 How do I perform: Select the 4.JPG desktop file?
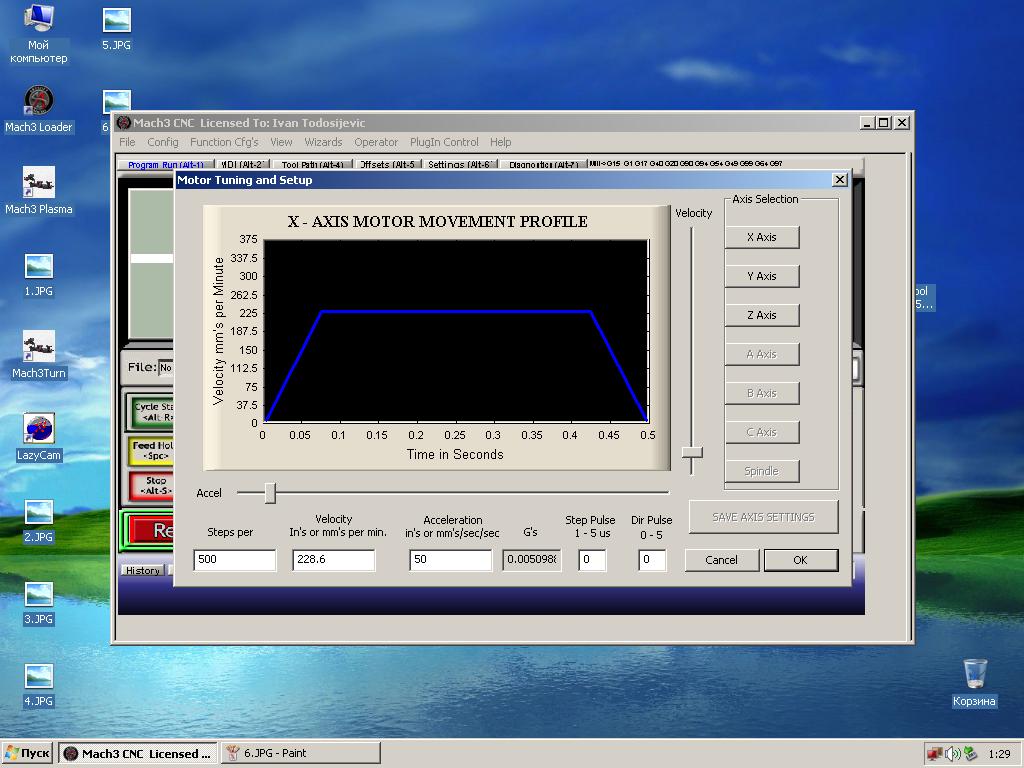(38, 677)
